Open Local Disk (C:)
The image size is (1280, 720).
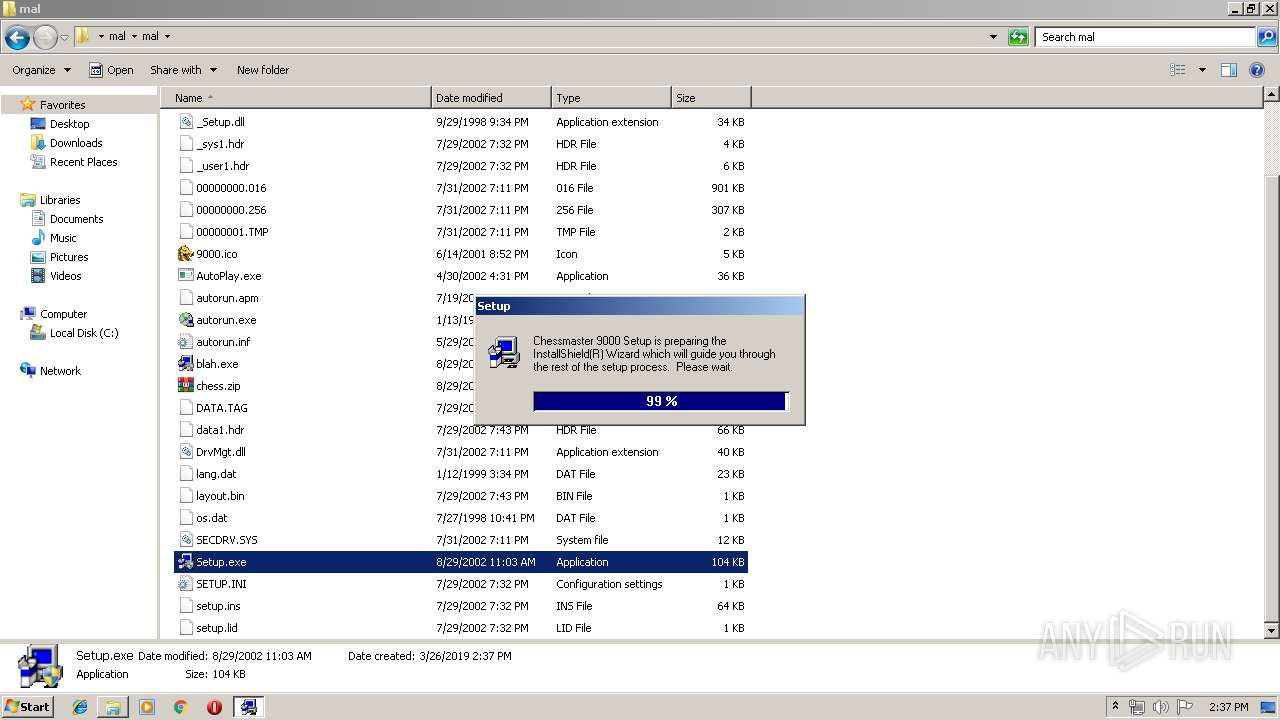(84, 333)
